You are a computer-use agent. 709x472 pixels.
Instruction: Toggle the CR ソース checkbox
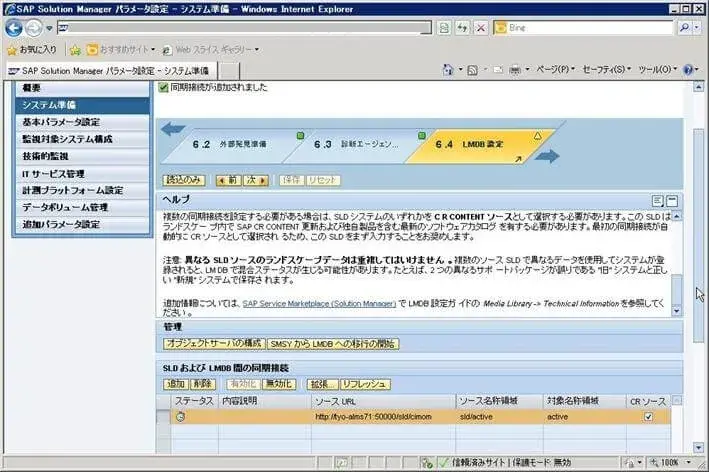(x=648, y=417)
